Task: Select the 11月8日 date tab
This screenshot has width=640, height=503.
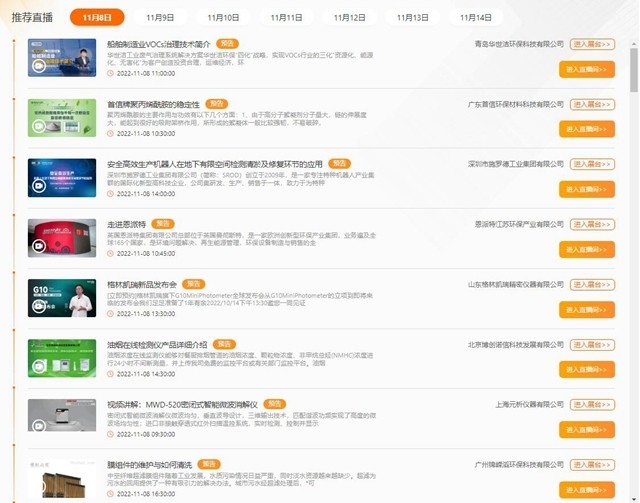Action: pyautogui.click(x=98, y=17)
